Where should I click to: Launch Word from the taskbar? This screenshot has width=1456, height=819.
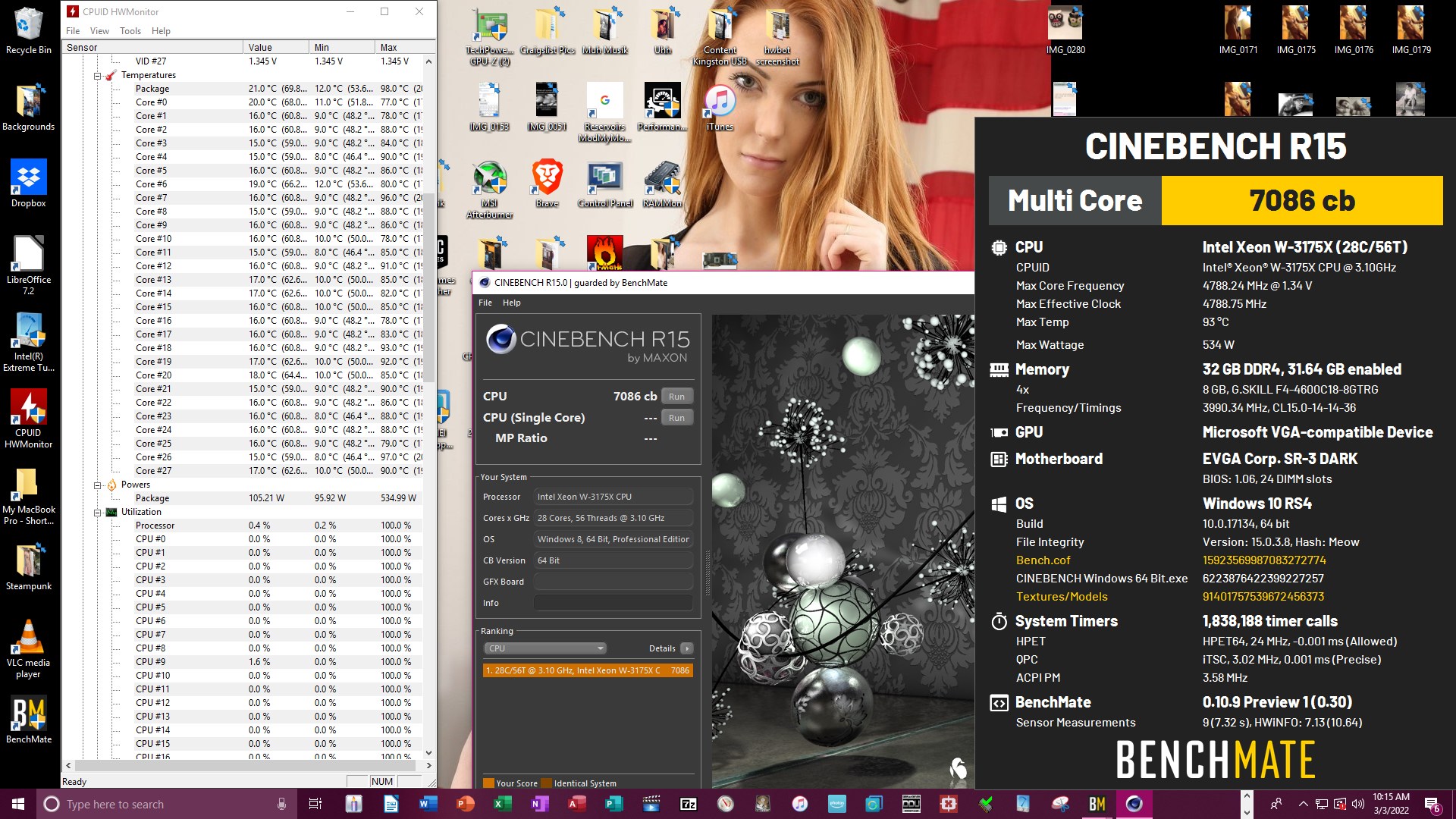428,804
